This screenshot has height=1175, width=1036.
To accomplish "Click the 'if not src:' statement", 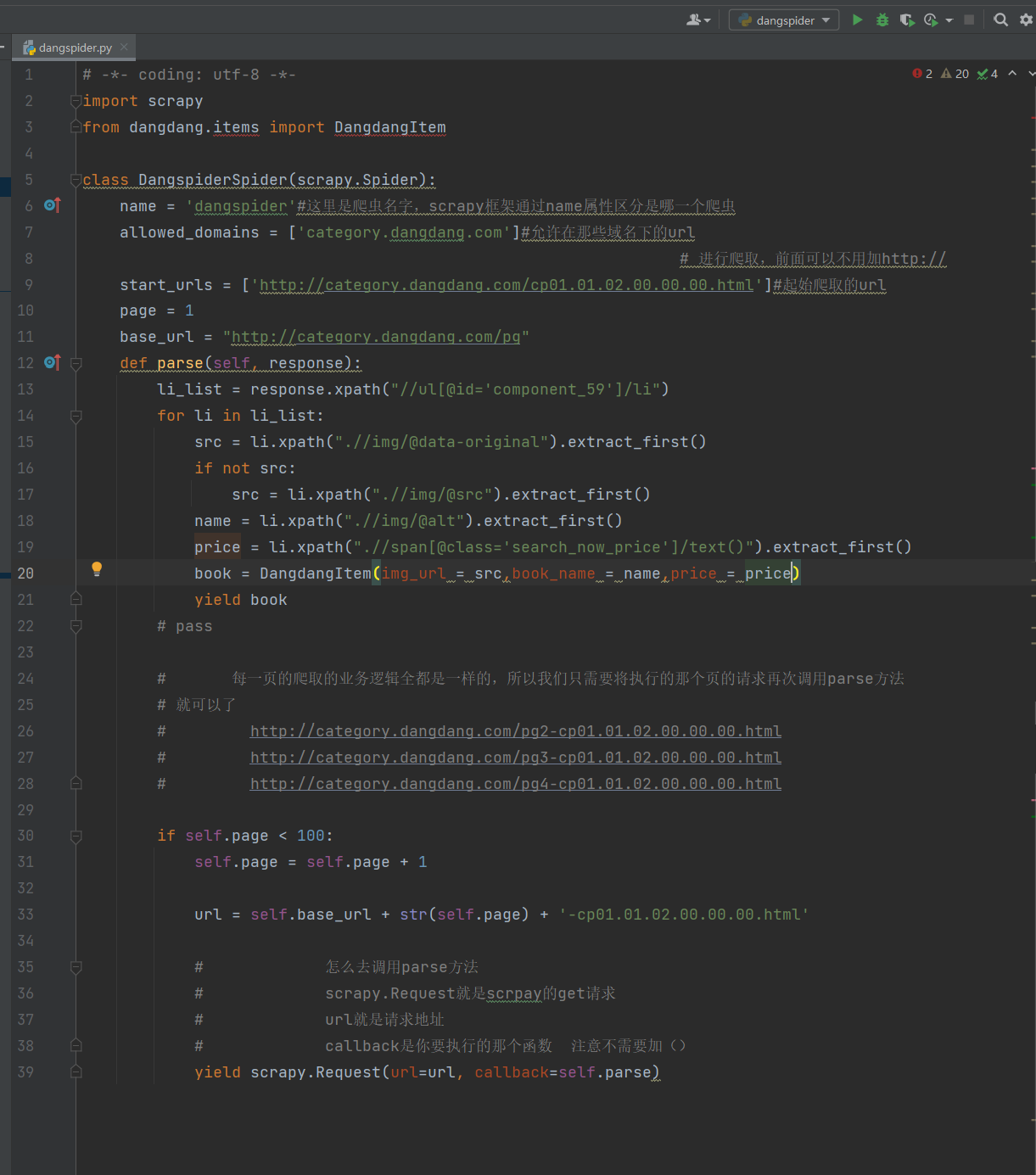I will point(245,468).
